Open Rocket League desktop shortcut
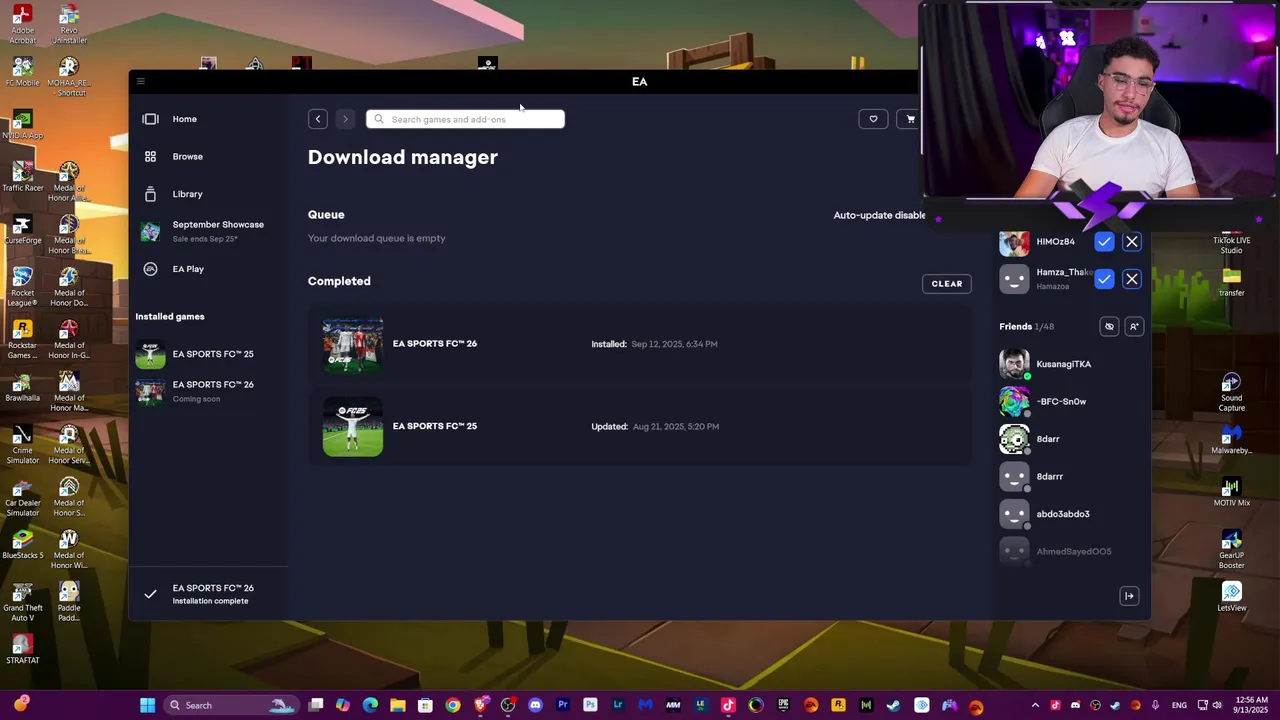 tap(22, 286)
